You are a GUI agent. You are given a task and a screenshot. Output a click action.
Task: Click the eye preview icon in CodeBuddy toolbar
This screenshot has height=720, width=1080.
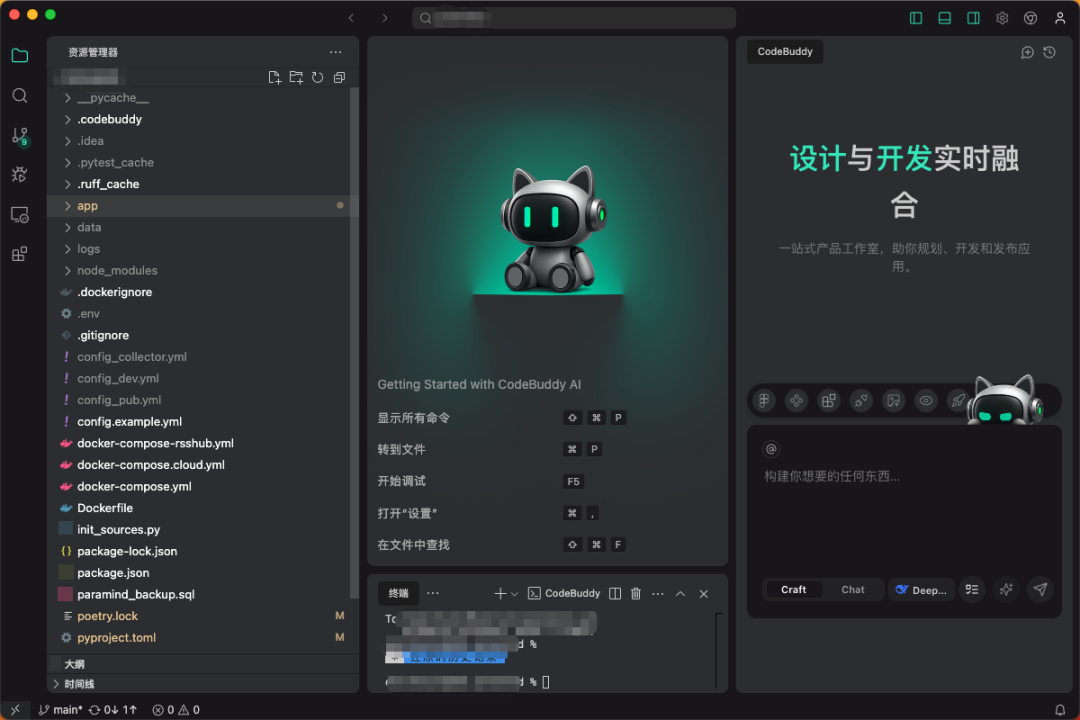(926, 400)
